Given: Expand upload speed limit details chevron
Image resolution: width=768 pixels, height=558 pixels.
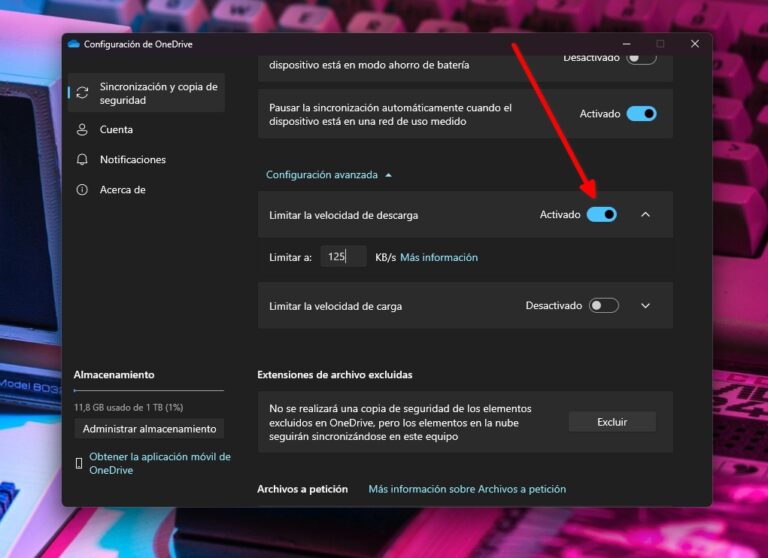Looking at the screenshot, I should [646, 306].
